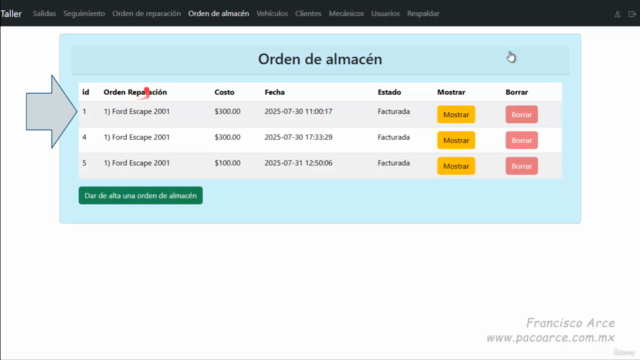The image size is (640, 360).
Task: Click the Orden Reparación column header
Action: (135, 92)
